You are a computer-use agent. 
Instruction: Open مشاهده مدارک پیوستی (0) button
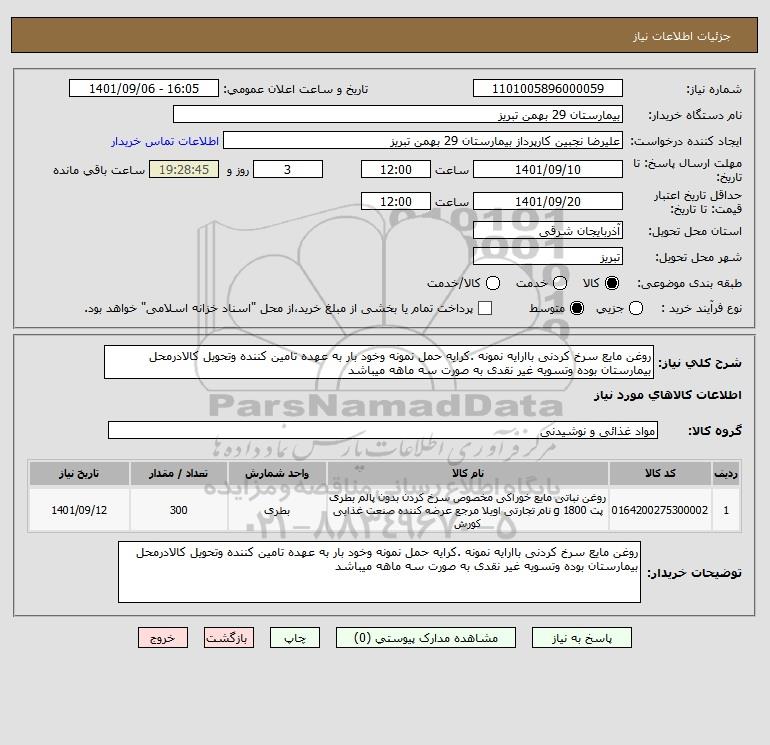pyautogui.click(x=426, y=638)
